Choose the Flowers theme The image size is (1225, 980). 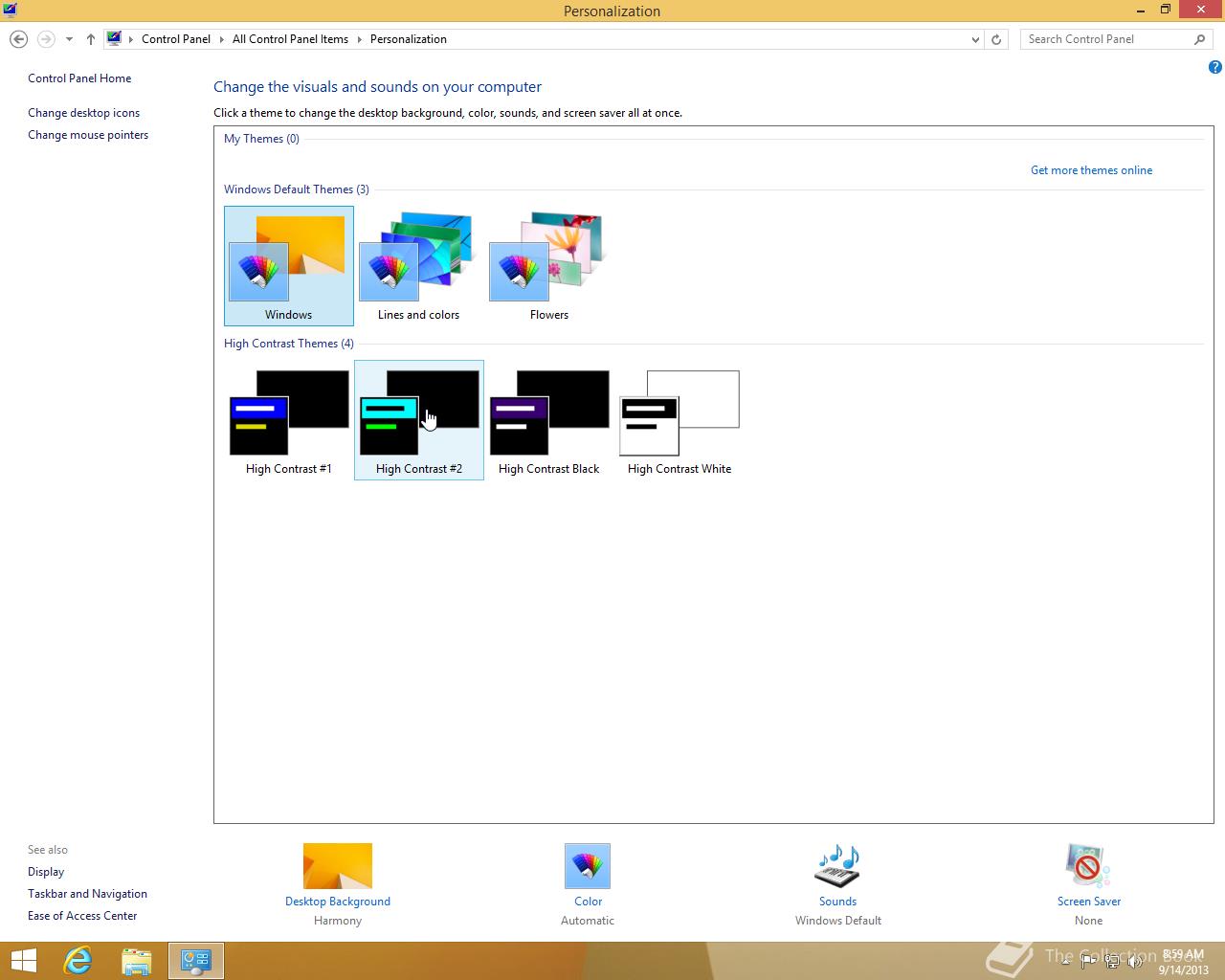click(x=548, y=266)
